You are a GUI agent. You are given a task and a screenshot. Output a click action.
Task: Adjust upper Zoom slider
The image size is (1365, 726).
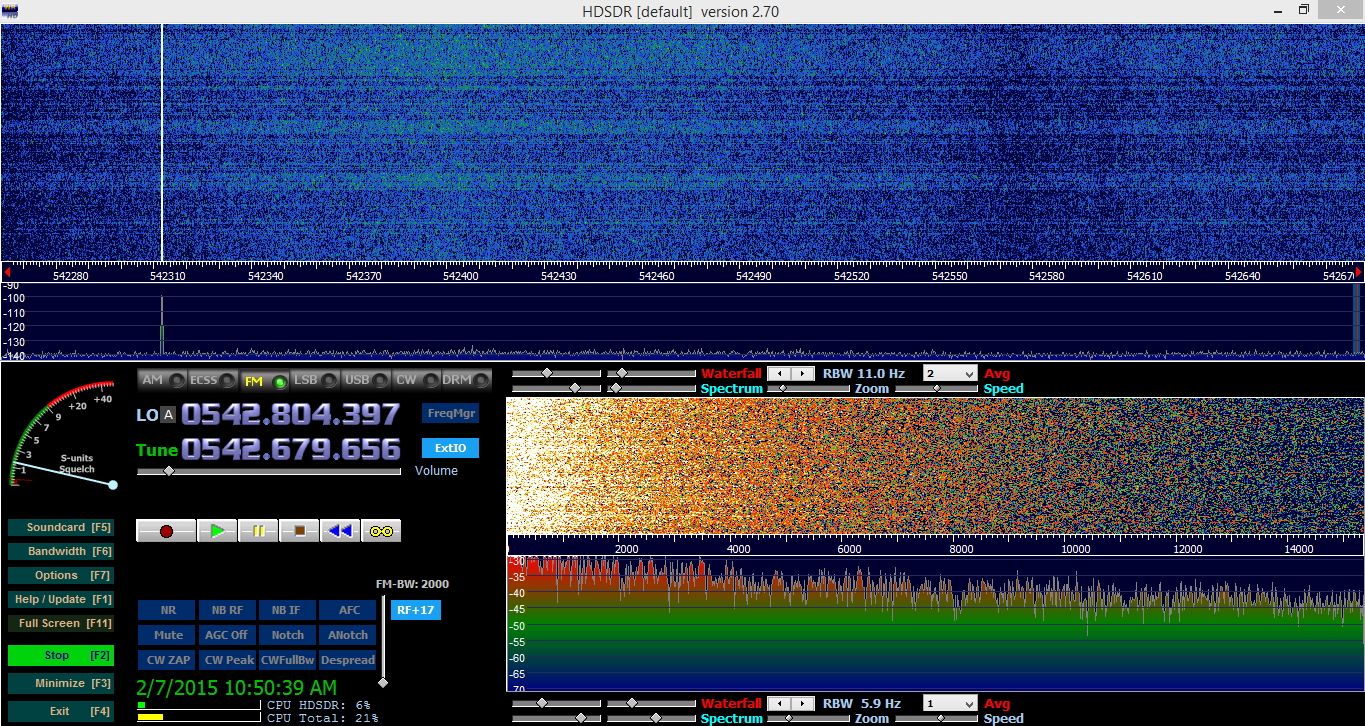pyautogui.click(x=808, y=388)
